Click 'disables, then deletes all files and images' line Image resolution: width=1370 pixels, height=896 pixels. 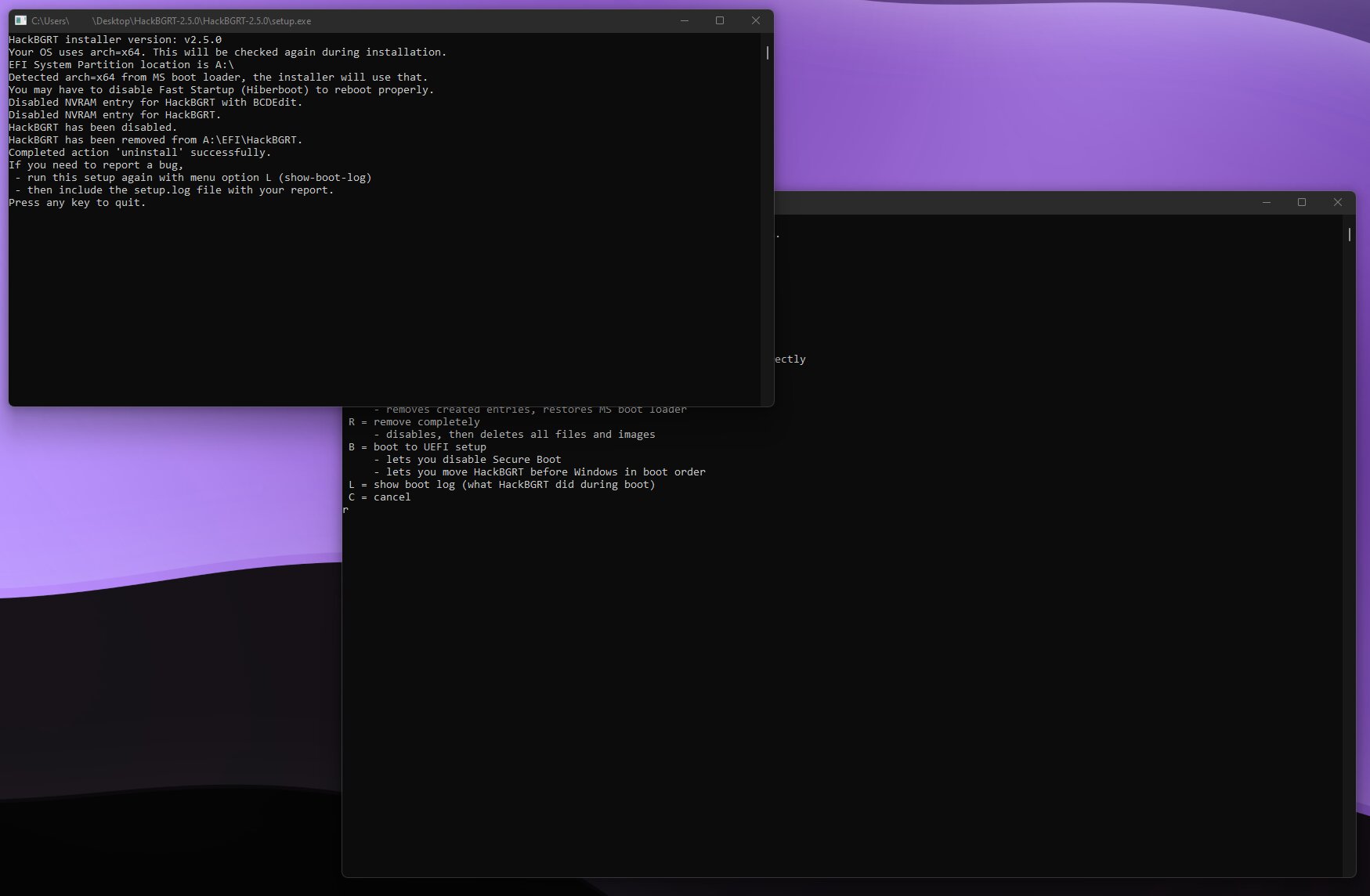coord(515,435)
